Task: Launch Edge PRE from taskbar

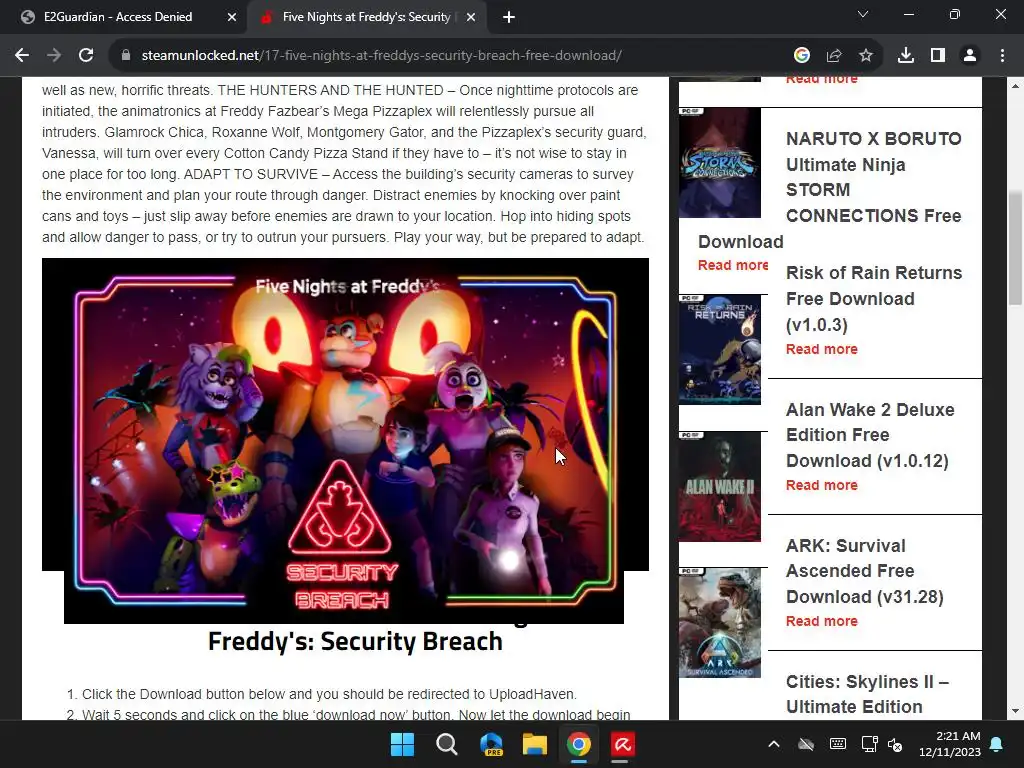Action: (x=491, y=744)
